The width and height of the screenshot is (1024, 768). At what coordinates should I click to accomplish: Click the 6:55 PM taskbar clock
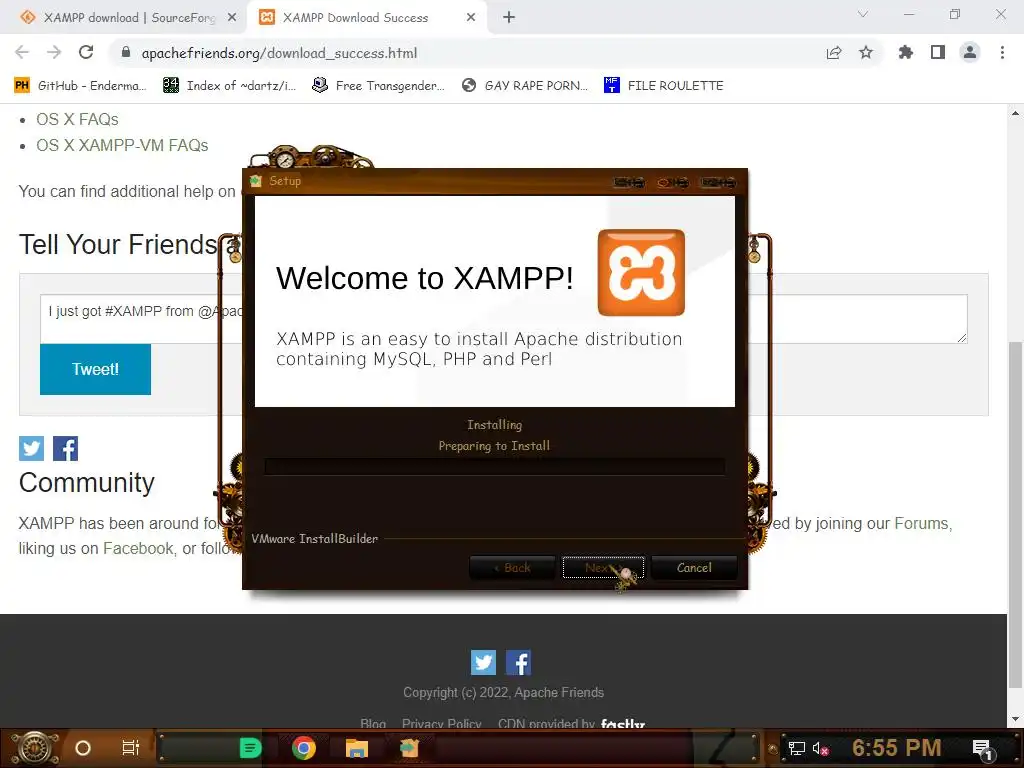(x=896, y=748)
